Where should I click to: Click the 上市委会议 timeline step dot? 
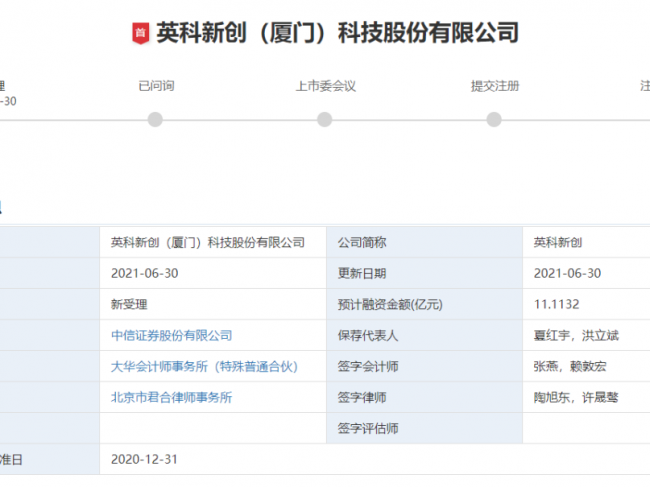pos(325,120)
